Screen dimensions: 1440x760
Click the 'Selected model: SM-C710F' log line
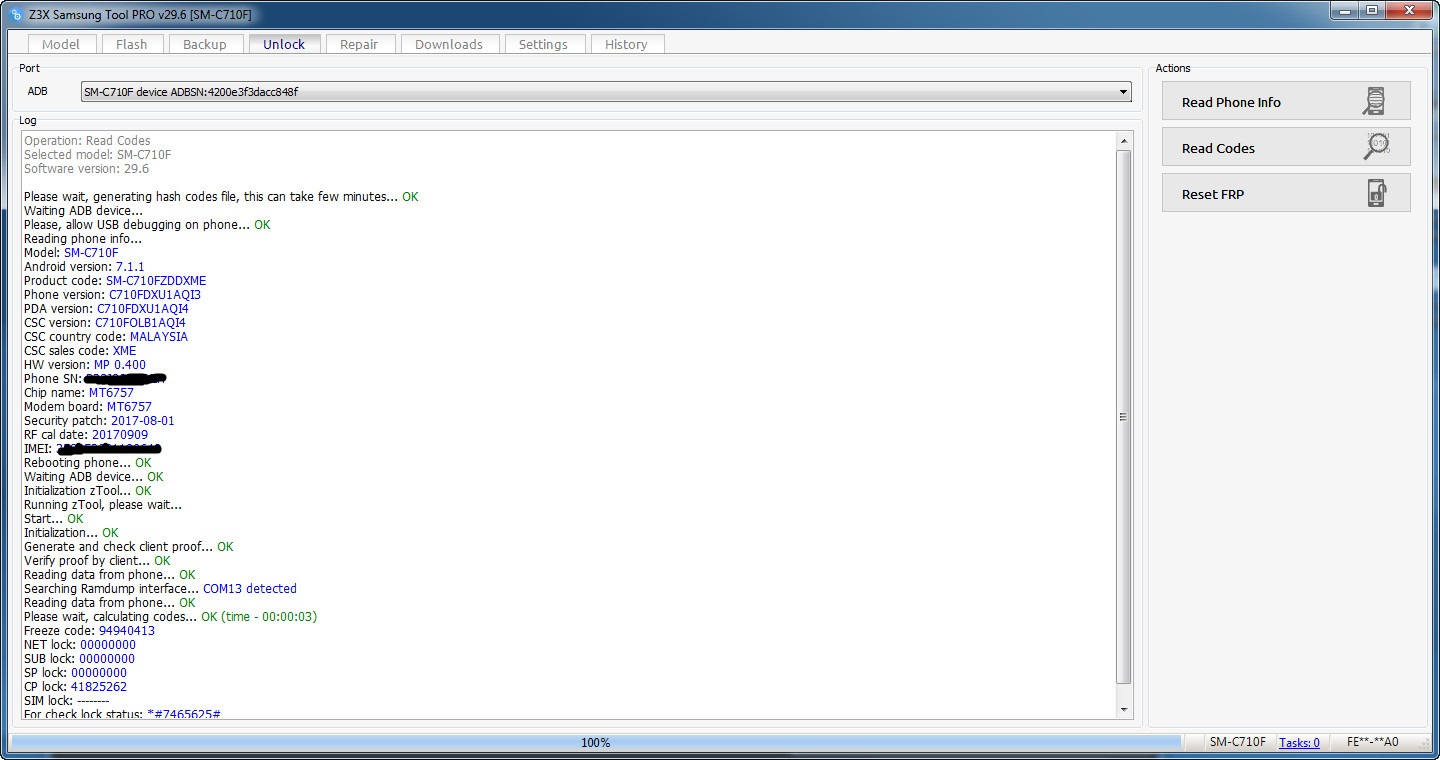[x=97, y=155]
